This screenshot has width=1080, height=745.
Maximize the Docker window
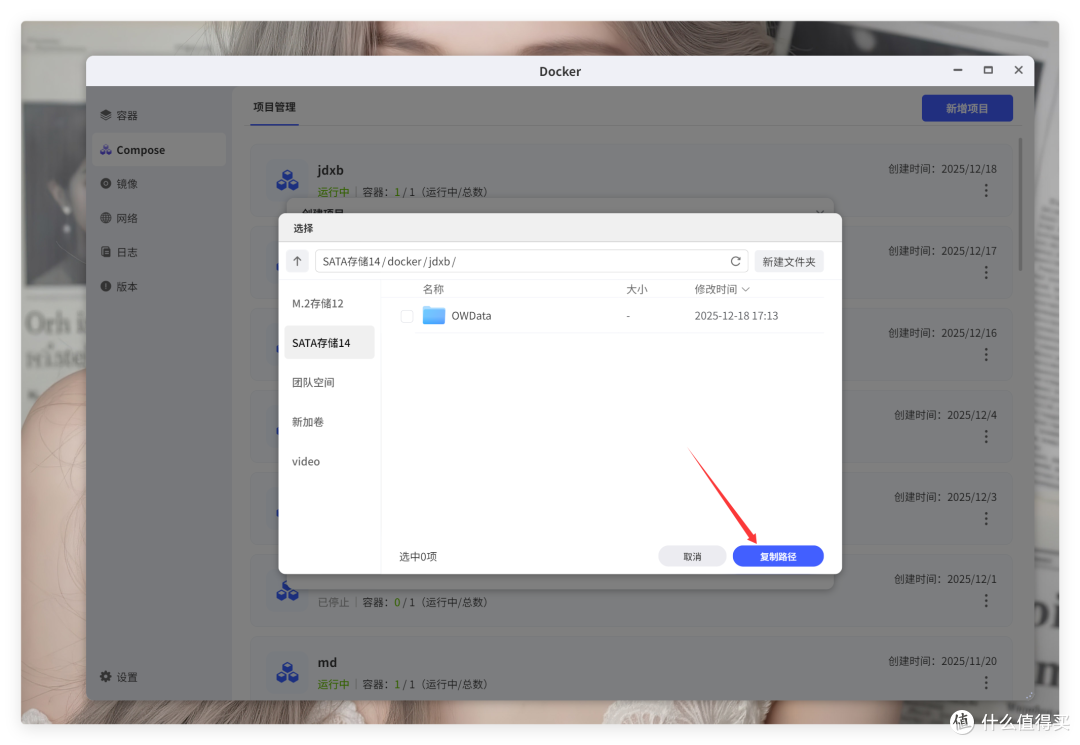(988, 70)
